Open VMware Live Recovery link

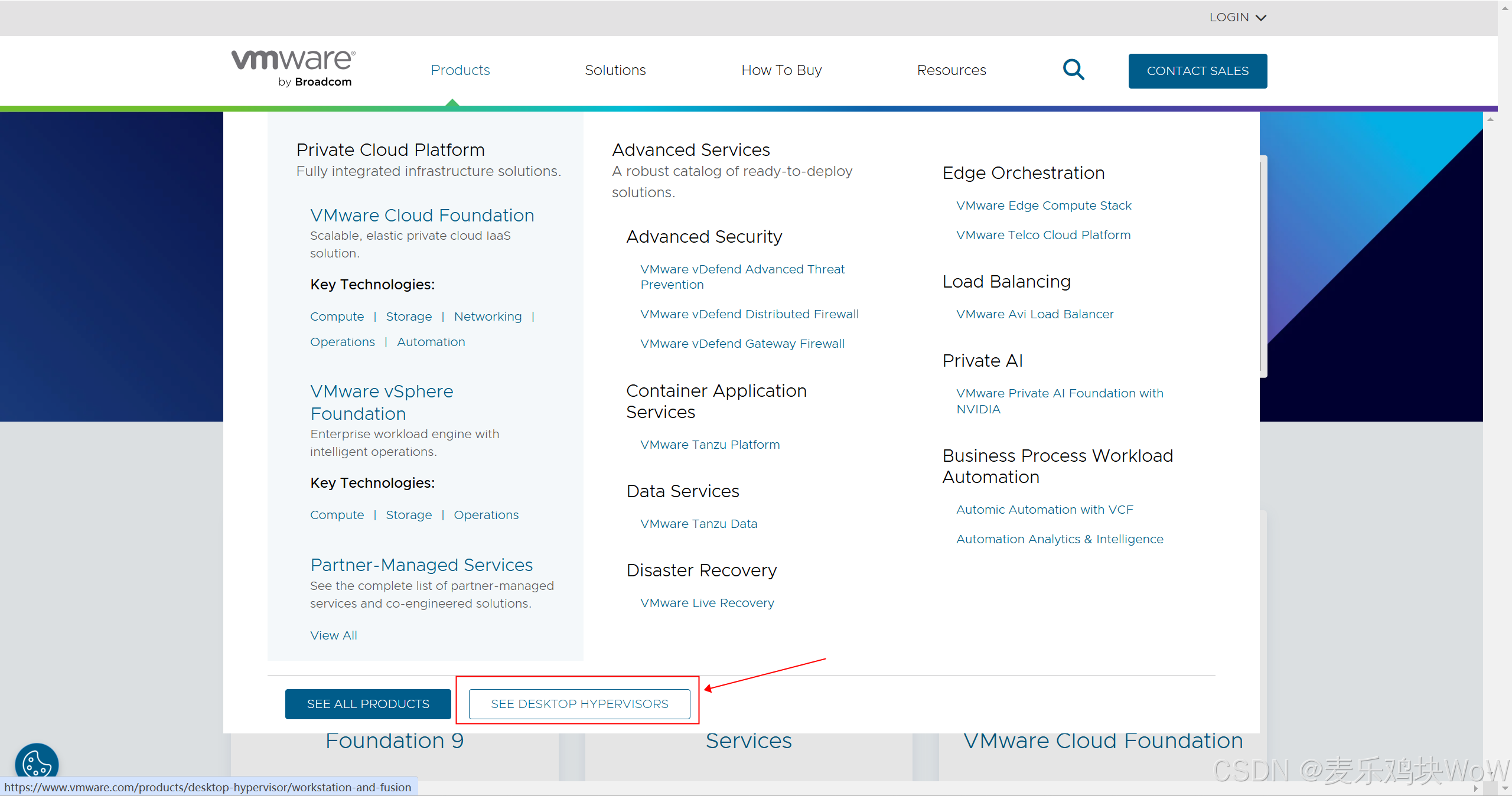click(707, 603)
